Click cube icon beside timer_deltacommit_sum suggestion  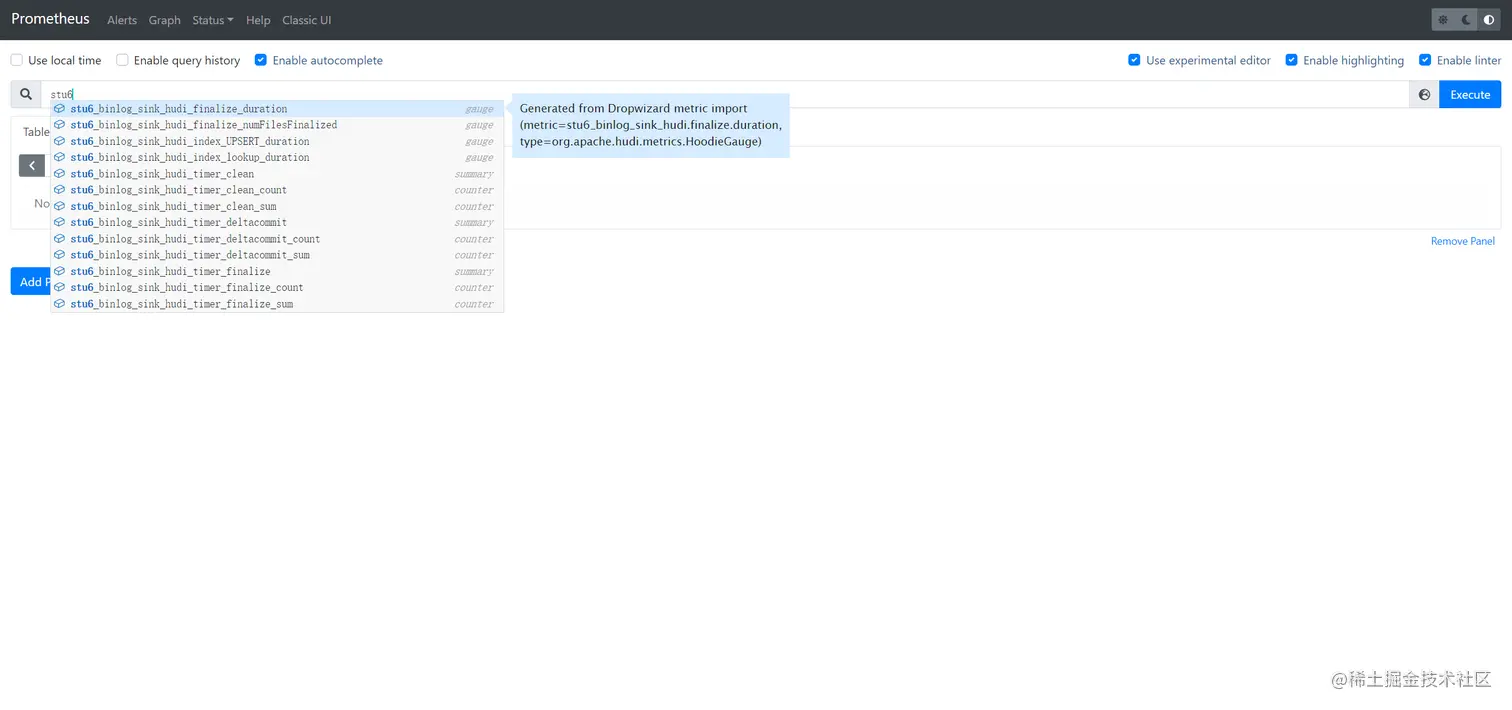[x=60, y=255]
